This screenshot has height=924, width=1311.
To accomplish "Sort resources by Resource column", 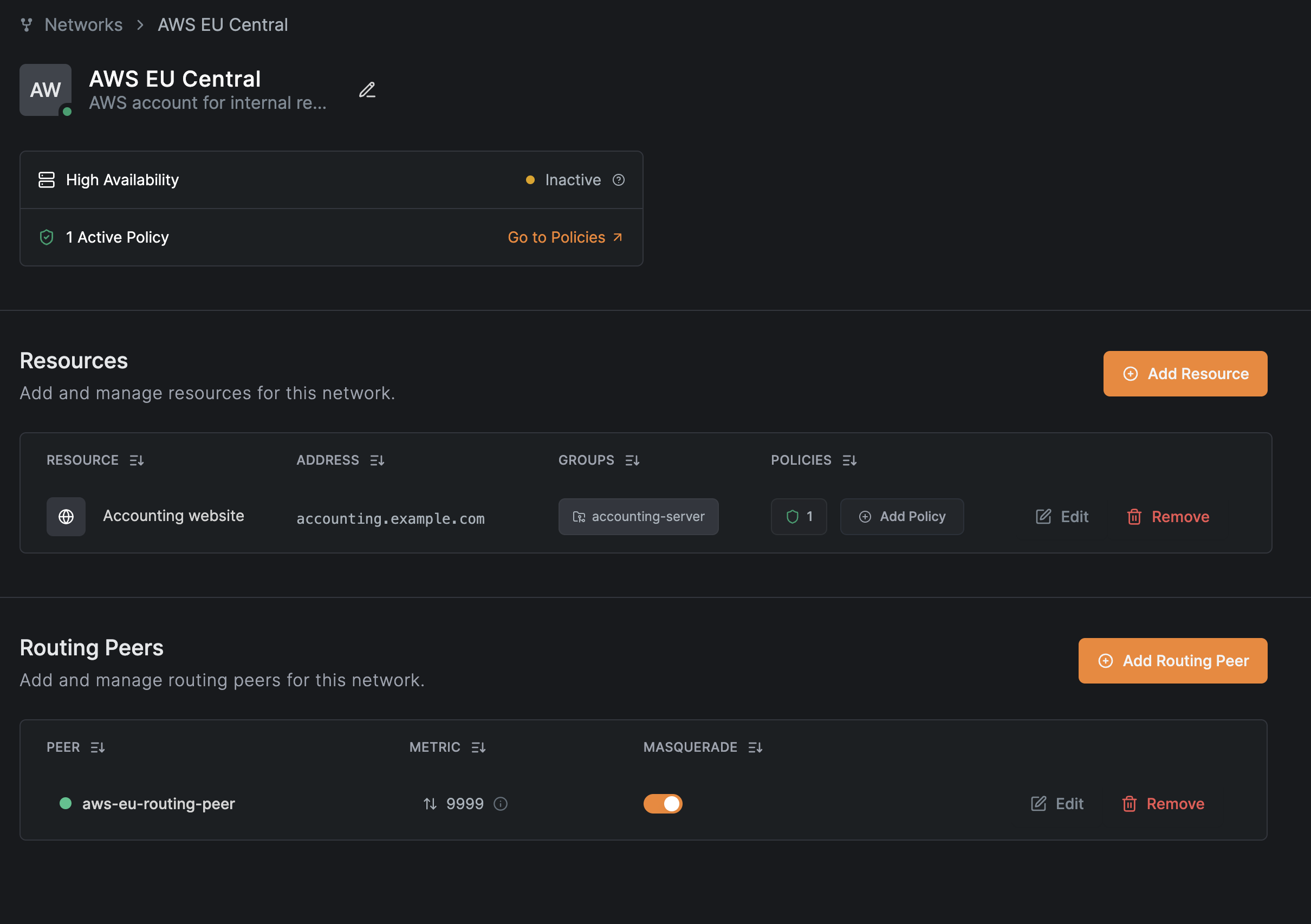I will (x=137, y=460).
